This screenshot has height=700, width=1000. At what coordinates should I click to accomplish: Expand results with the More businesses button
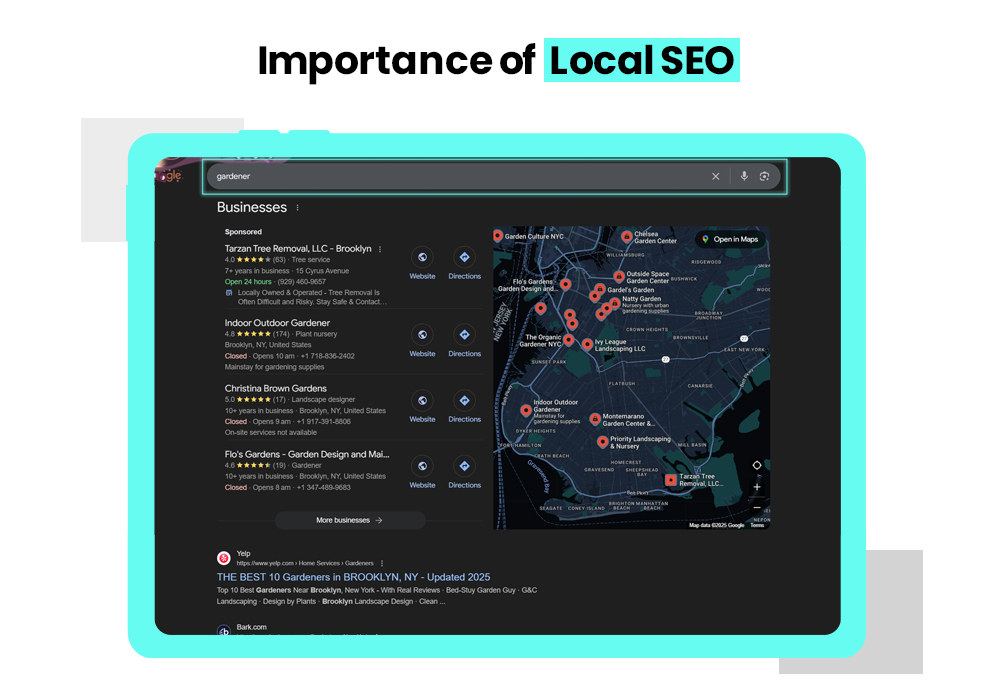(350, 521)
